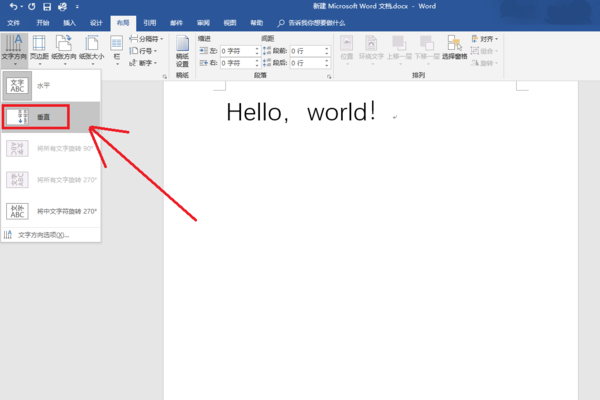Click the 文字方向 (Text Direction) ribbon icon
This screenshot has height=400, width=600.
pos(14,50)
